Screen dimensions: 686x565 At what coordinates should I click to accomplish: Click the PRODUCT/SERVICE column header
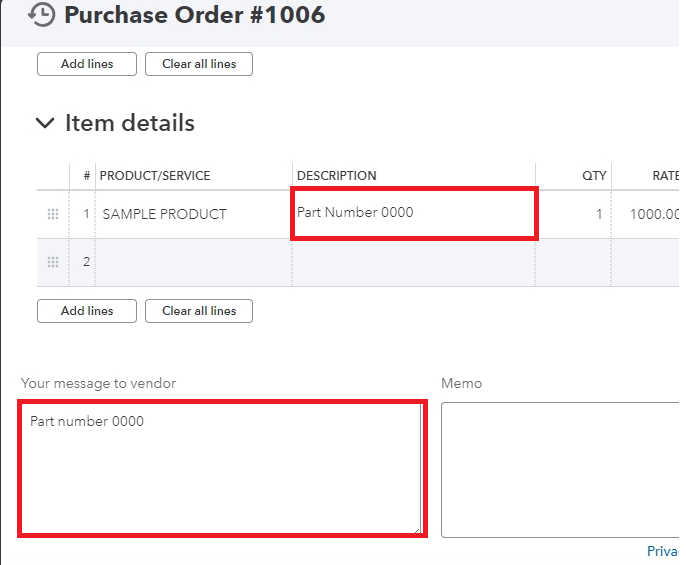[156, 175]
